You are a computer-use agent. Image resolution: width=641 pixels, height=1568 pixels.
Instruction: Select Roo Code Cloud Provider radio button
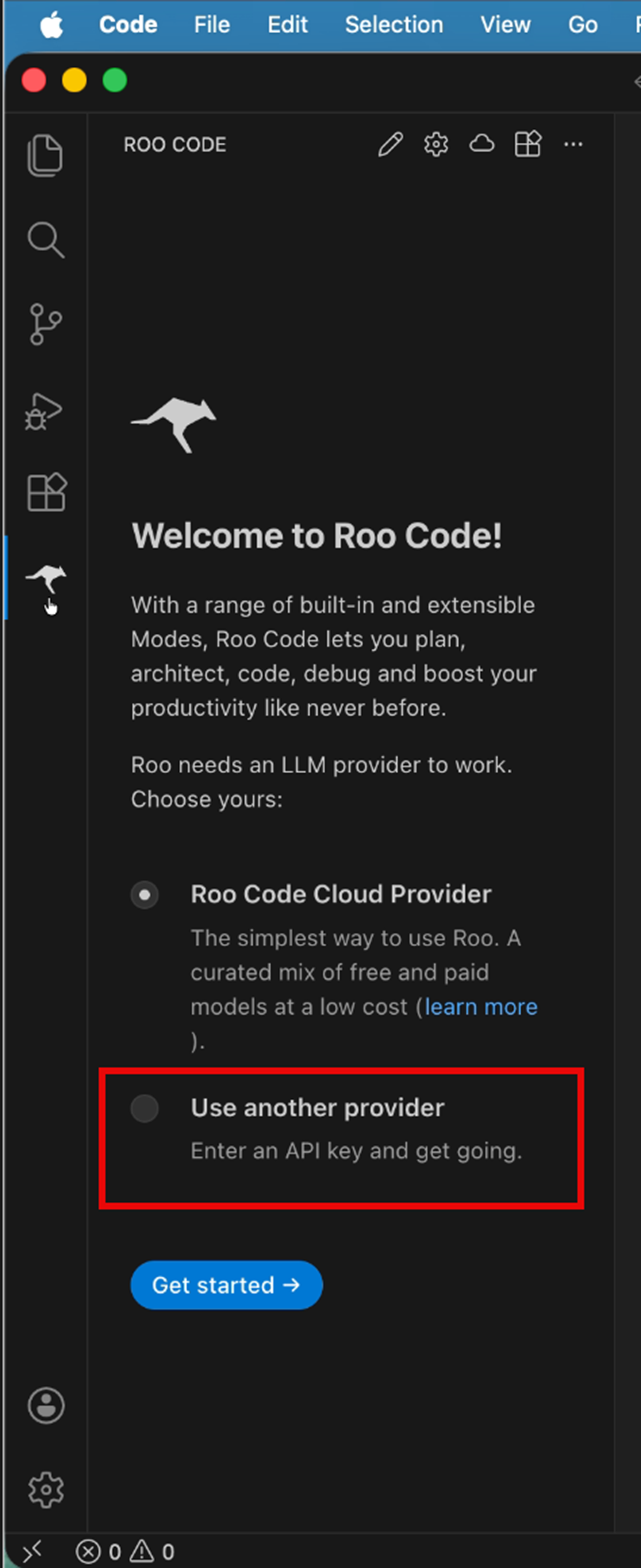click(x=145, y=895)
